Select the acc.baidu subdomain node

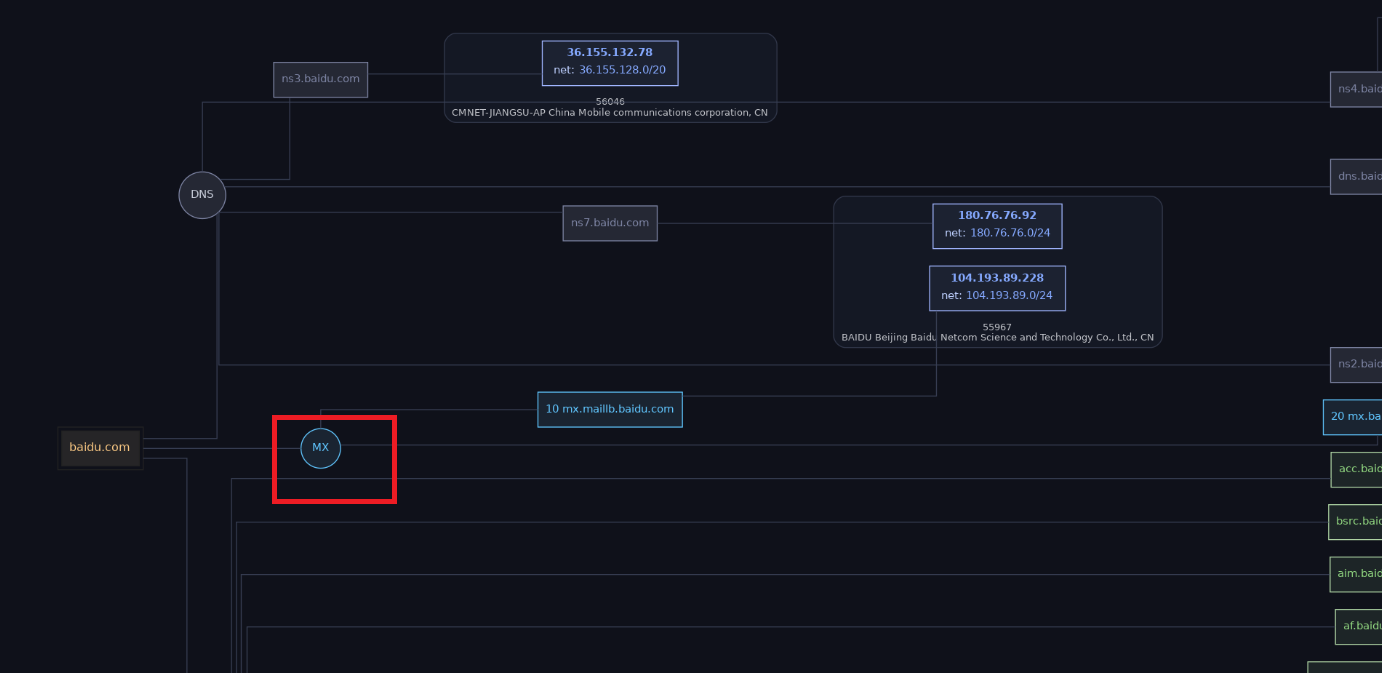point(1357,469)
